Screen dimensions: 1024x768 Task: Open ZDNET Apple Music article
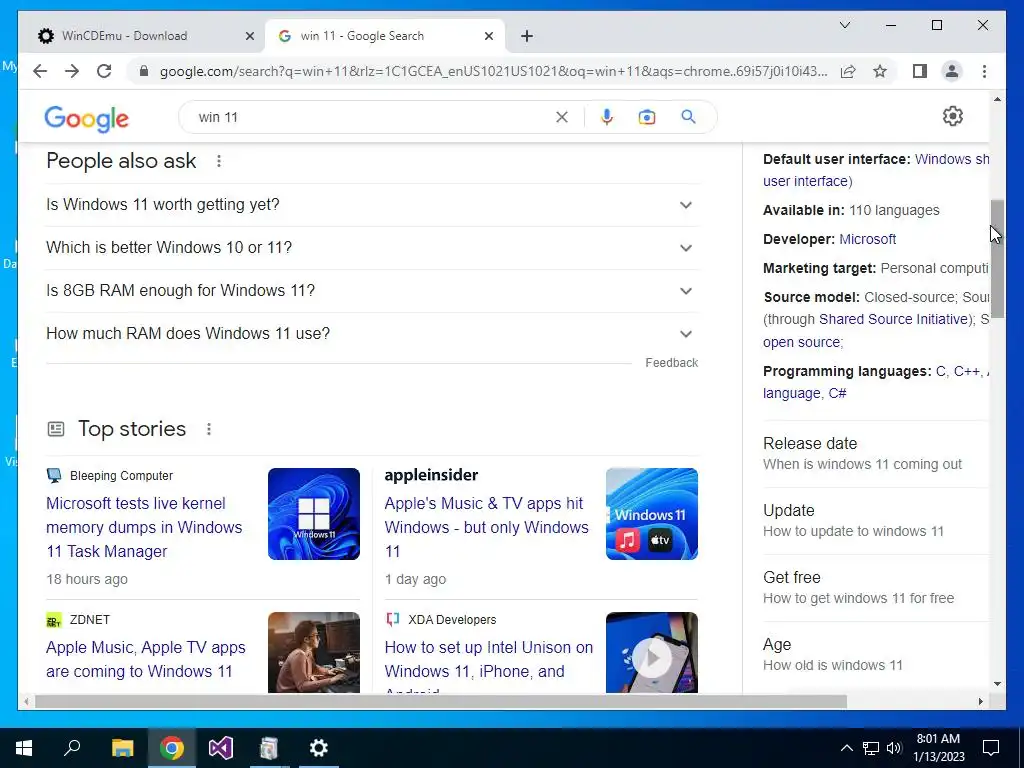(146, 659)
